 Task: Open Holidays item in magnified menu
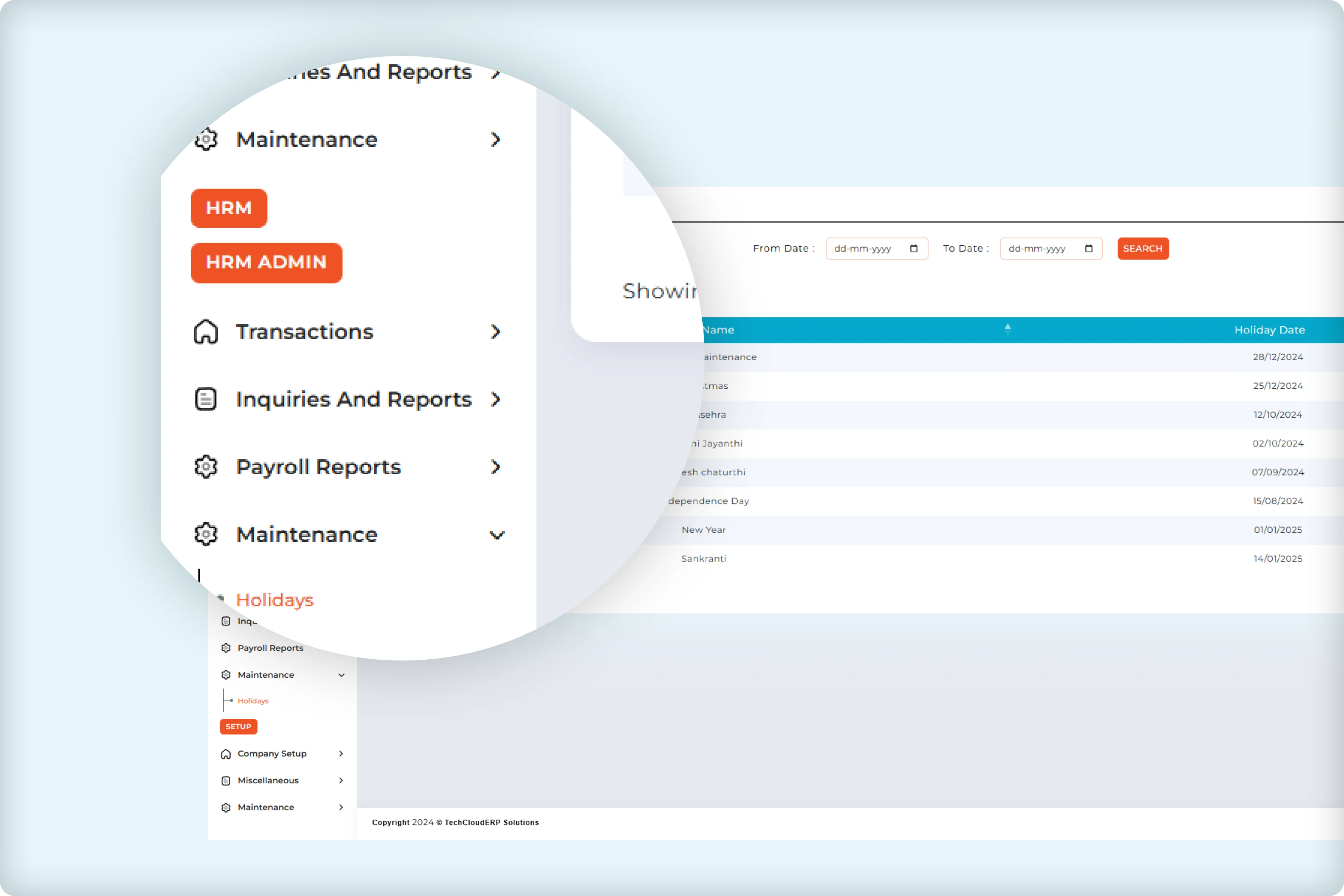pos(274,600)
